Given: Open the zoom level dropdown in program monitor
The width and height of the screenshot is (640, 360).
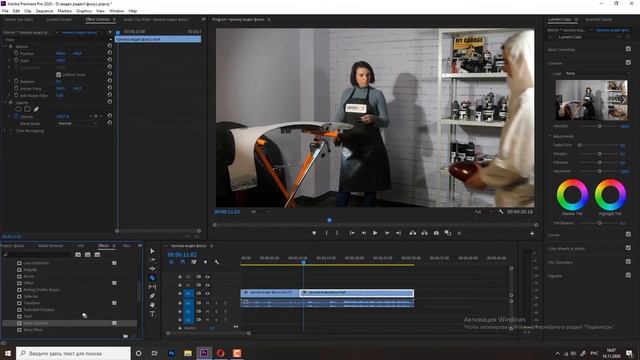Looking at the screenshot, I should click(260, 212).
